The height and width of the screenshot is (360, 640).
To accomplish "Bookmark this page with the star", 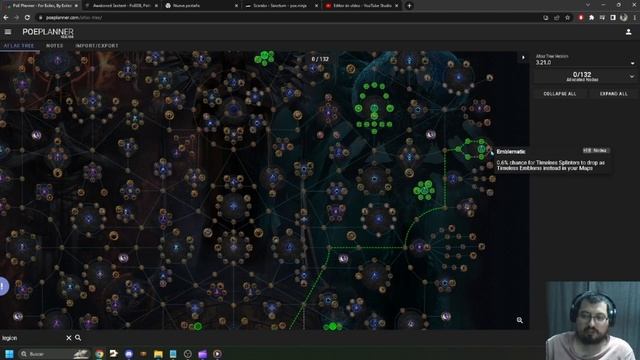I will [567, 18].
